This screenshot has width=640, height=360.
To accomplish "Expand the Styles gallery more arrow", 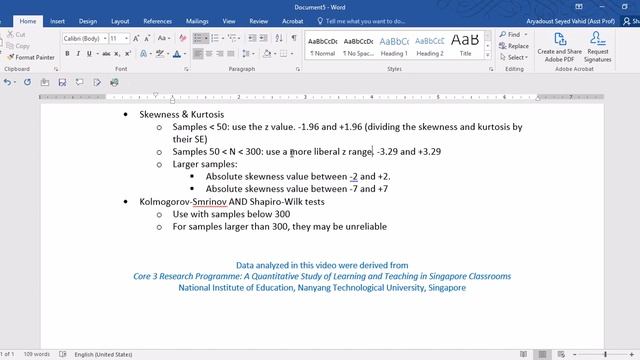I will (487, 55).
